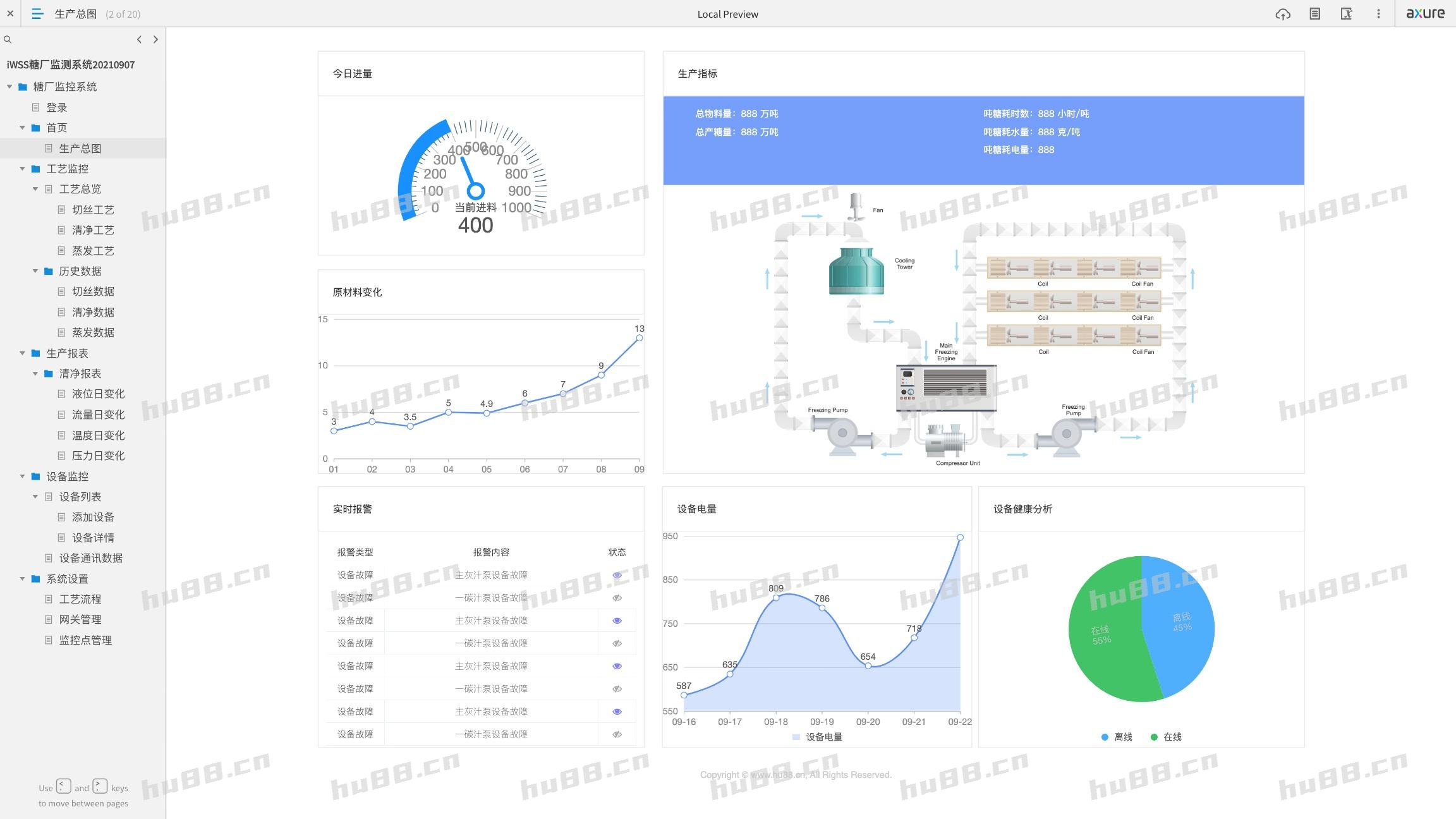Toggle eye icon in fourth alarm row
1456x819 pixels.
click(x=617, y=643)
